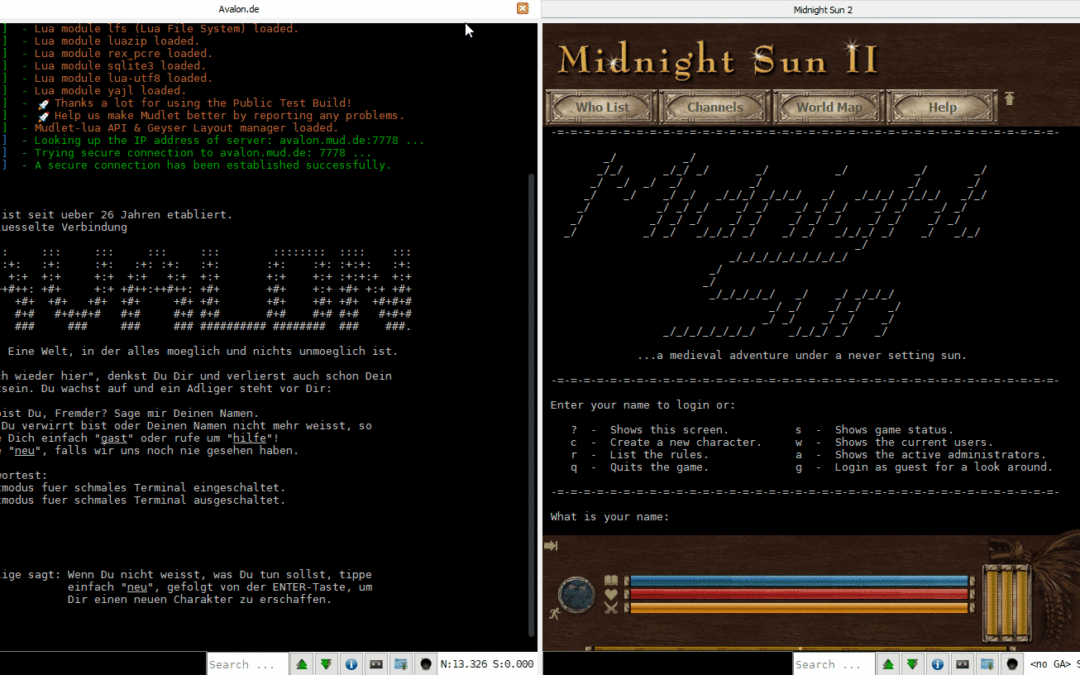The image size is (1080, 675).
Task: Toggle the replay recording icon in Midnight Sun toolbar
Action: (x=962, y=664)
